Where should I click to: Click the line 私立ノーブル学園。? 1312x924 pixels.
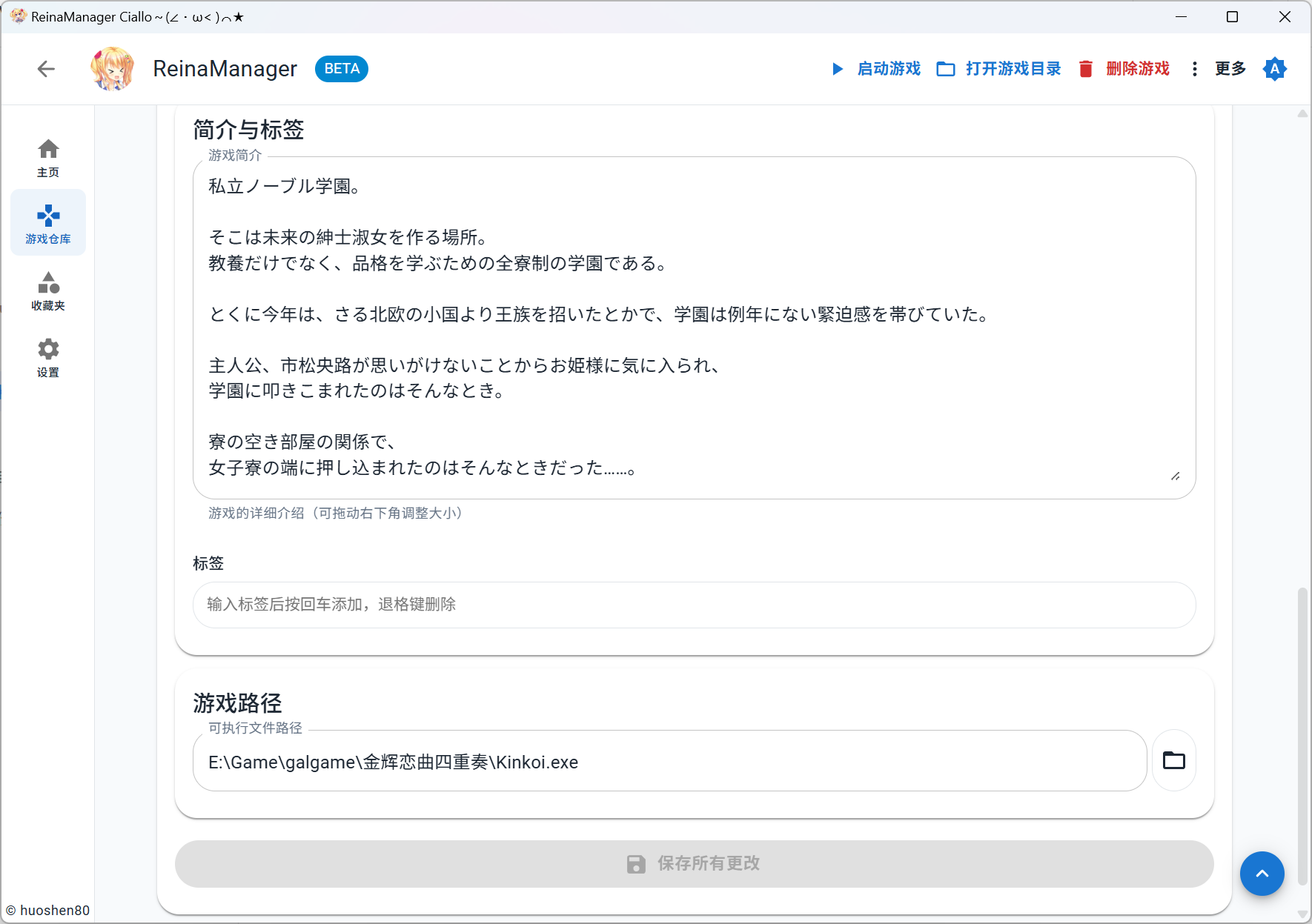[285, 186]
